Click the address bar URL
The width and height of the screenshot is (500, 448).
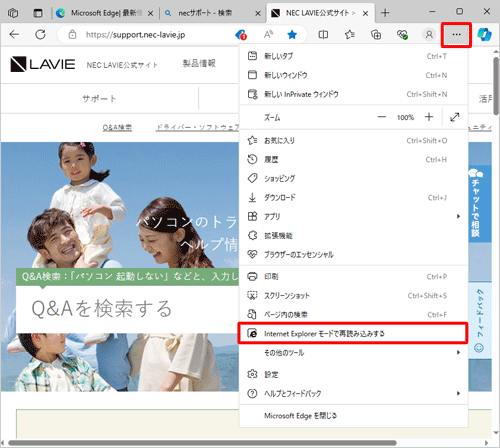(x=135, y=35)
